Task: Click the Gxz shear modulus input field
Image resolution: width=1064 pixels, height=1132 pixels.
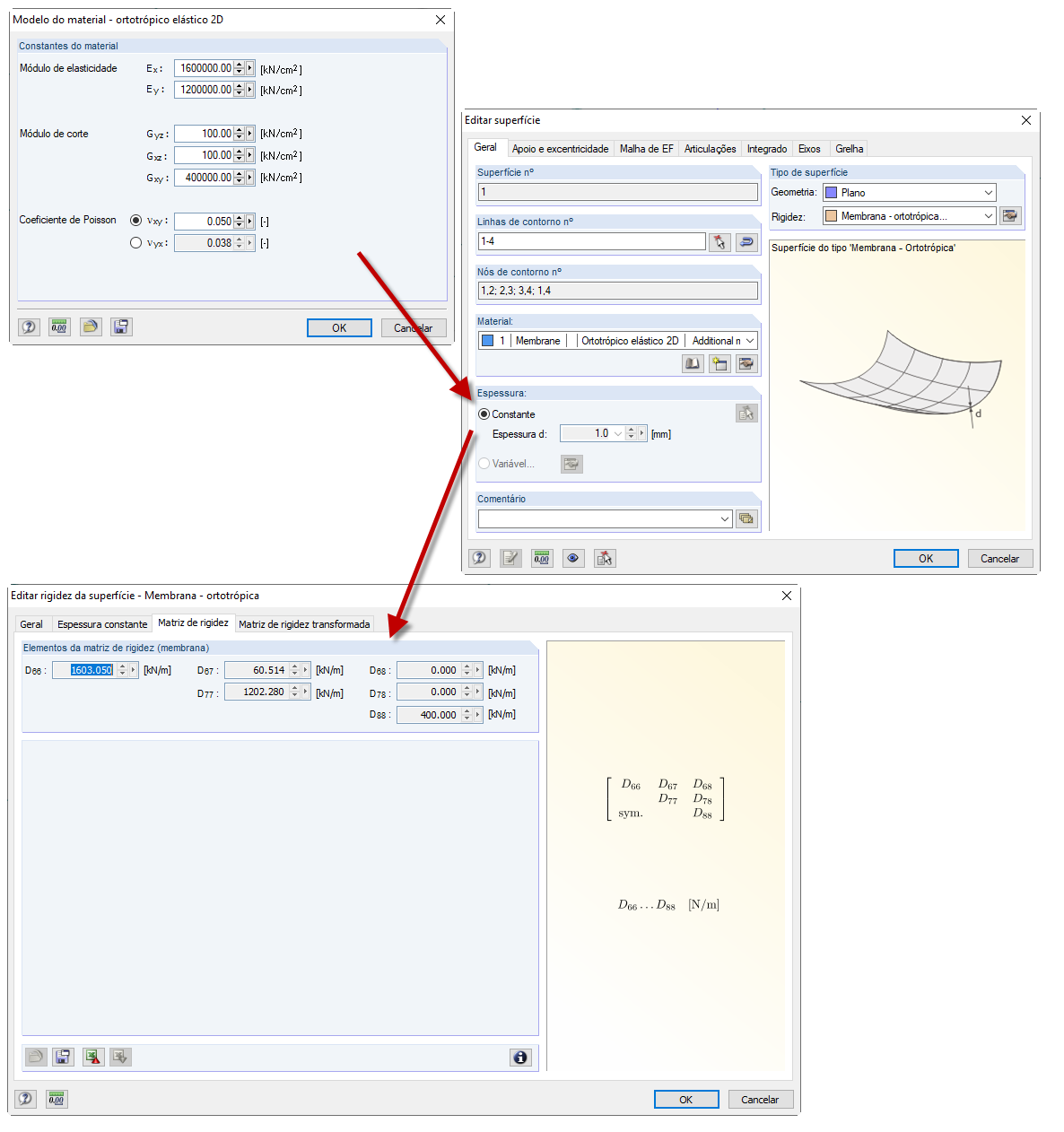Action: (204, 155)
